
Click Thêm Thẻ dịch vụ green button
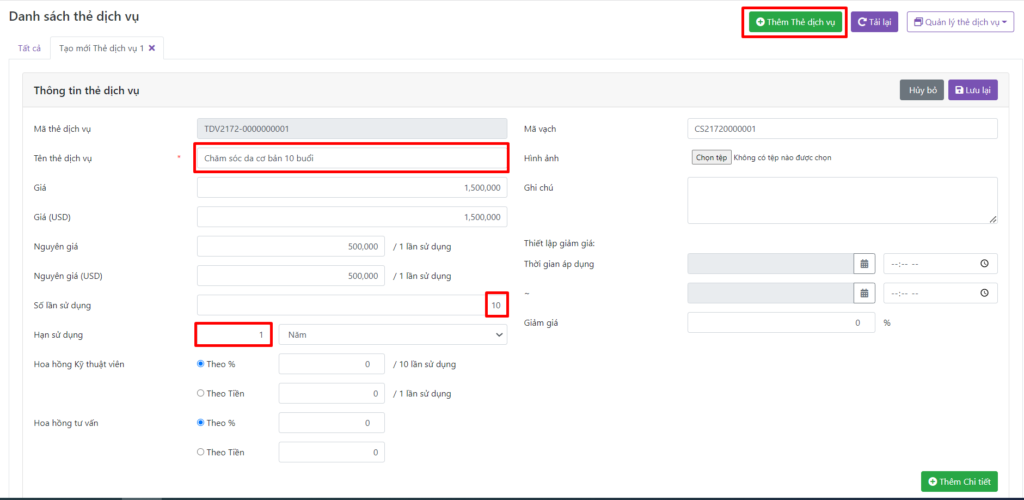point(794,22)
